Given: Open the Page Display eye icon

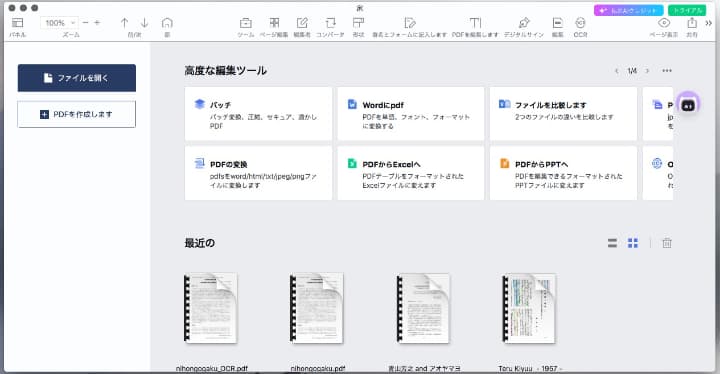Looking at the screenshot, I should (664, 23).
